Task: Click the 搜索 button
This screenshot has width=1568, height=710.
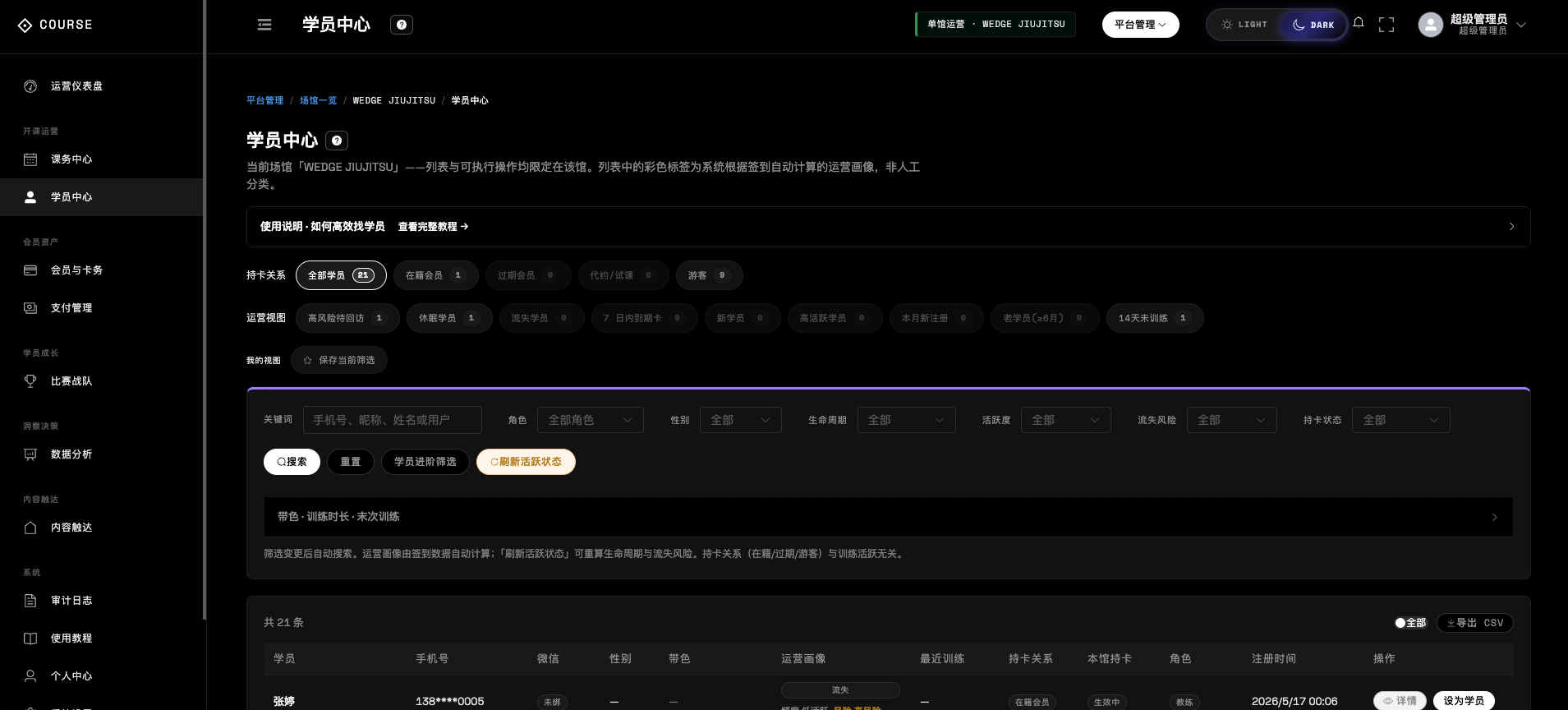Action: [x=292, y=462]
